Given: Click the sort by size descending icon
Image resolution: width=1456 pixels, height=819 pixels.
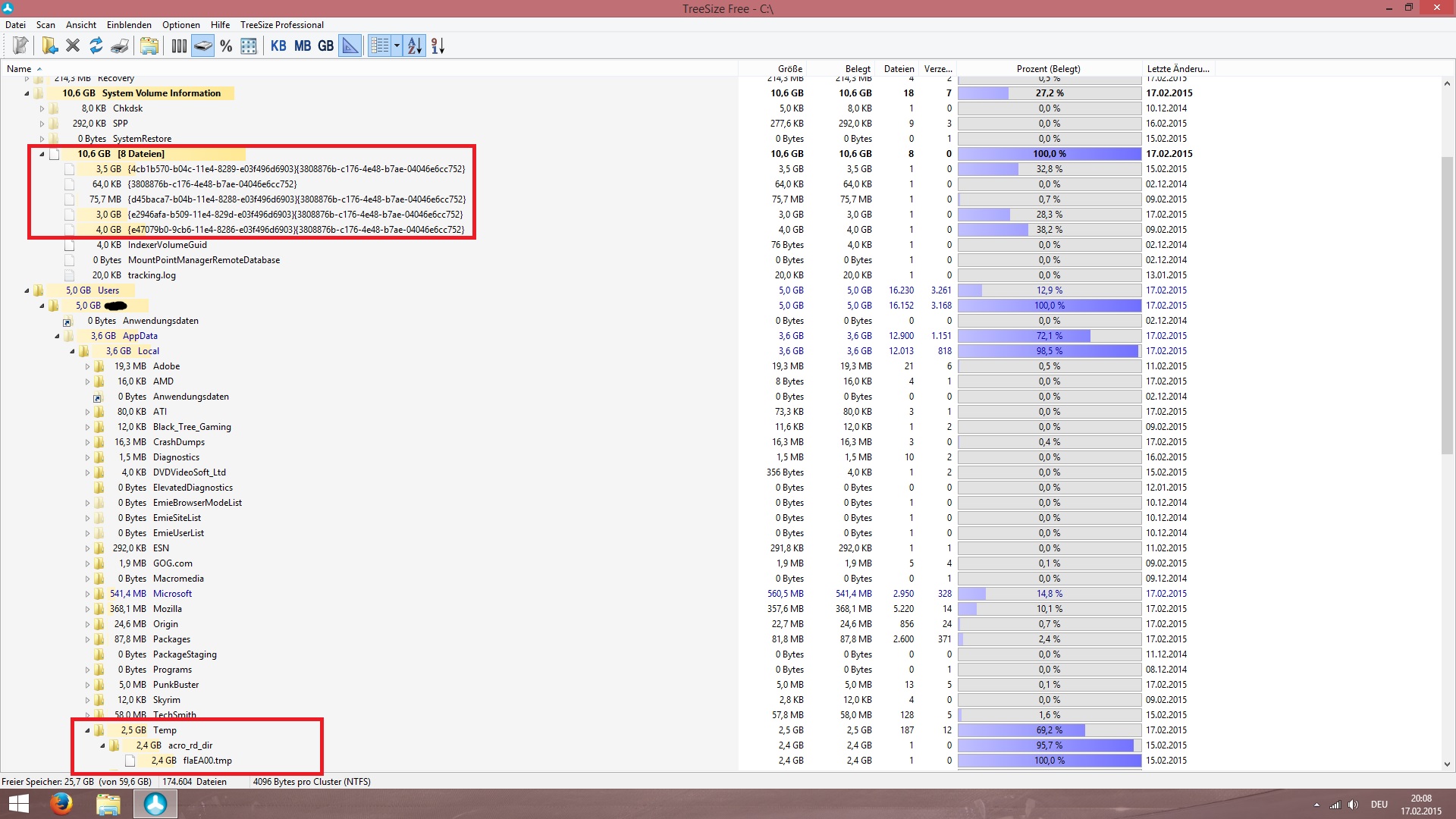Looking at the screenshot, I should click(438, 46).
